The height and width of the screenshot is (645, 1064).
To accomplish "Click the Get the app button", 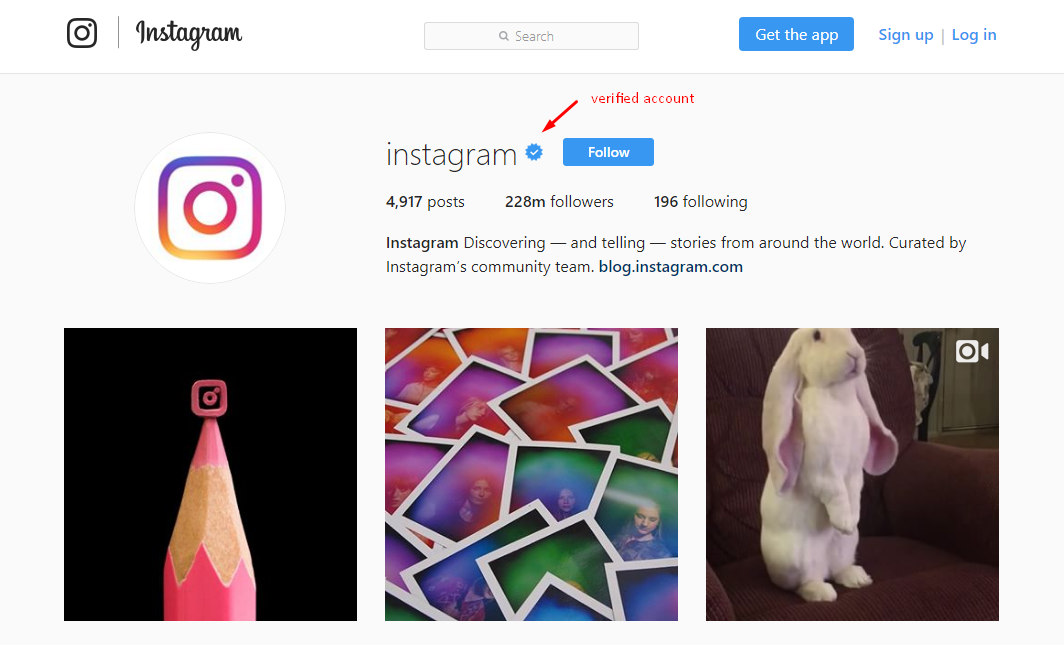I will pyautogui.click(x=796, y=35).
